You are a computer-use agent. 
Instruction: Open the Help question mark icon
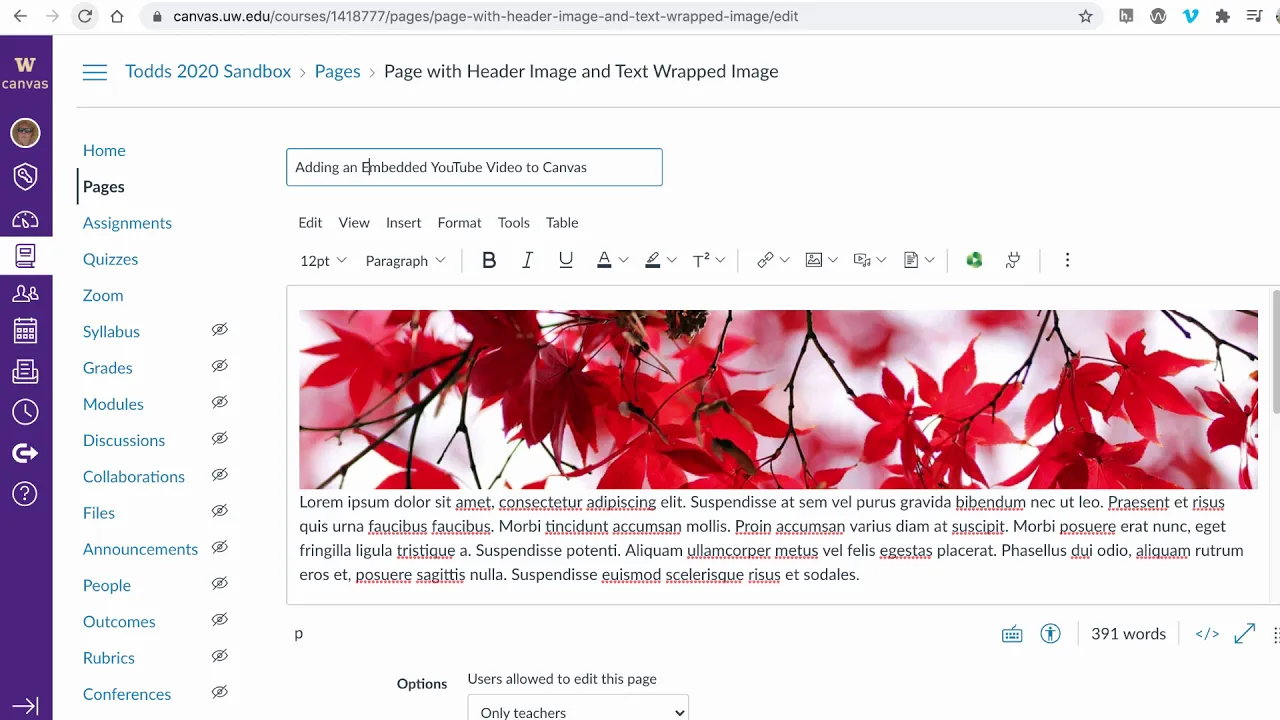click(x=25, y=493)
